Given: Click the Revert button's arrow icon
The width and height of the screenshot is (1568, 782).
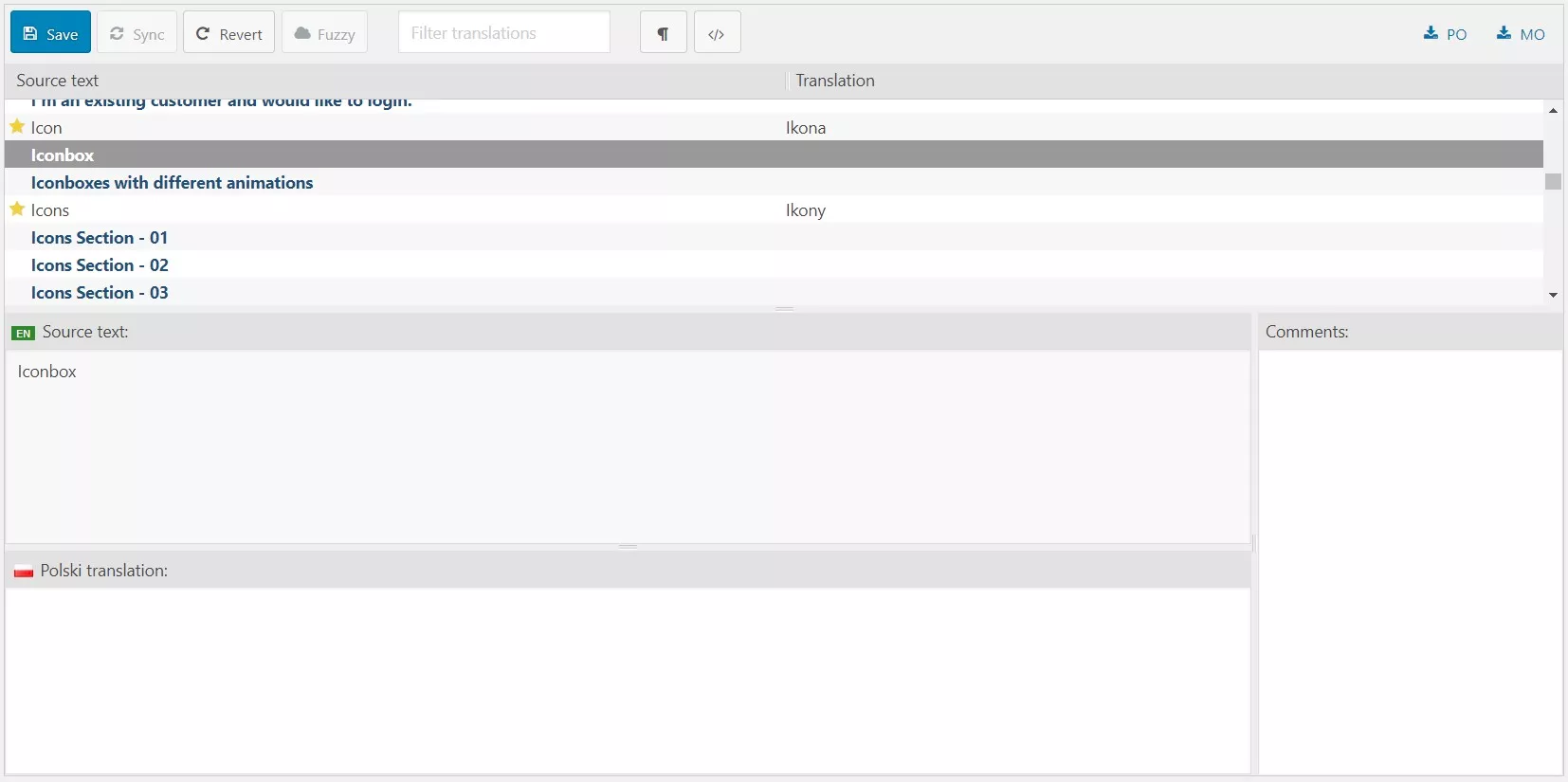Looking at the screenshot, I should [203, 33].
